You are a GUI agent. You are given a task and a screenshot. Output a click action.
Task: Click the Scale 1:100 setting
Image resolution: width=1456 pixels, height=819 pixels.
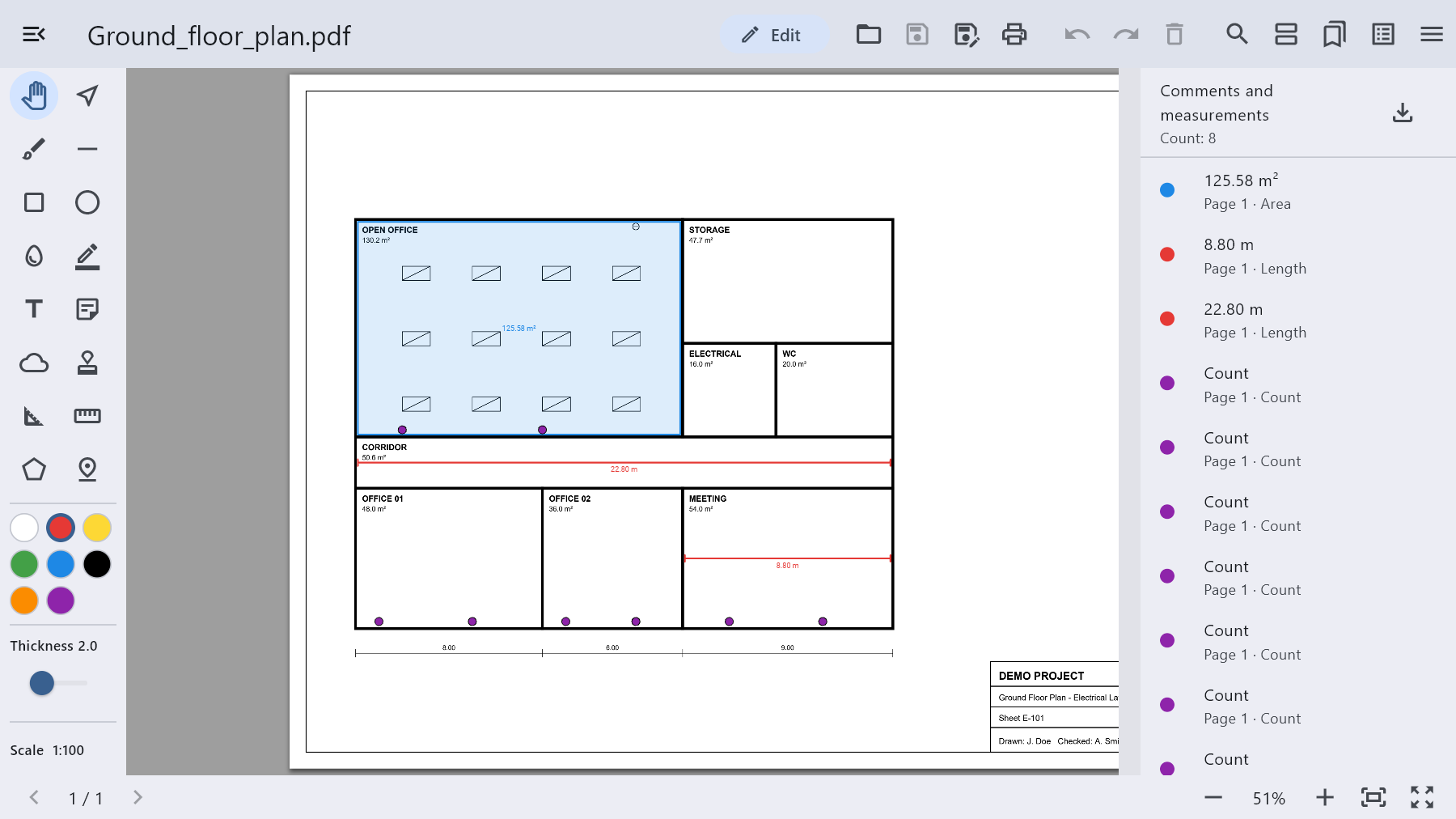coord(47,750)
